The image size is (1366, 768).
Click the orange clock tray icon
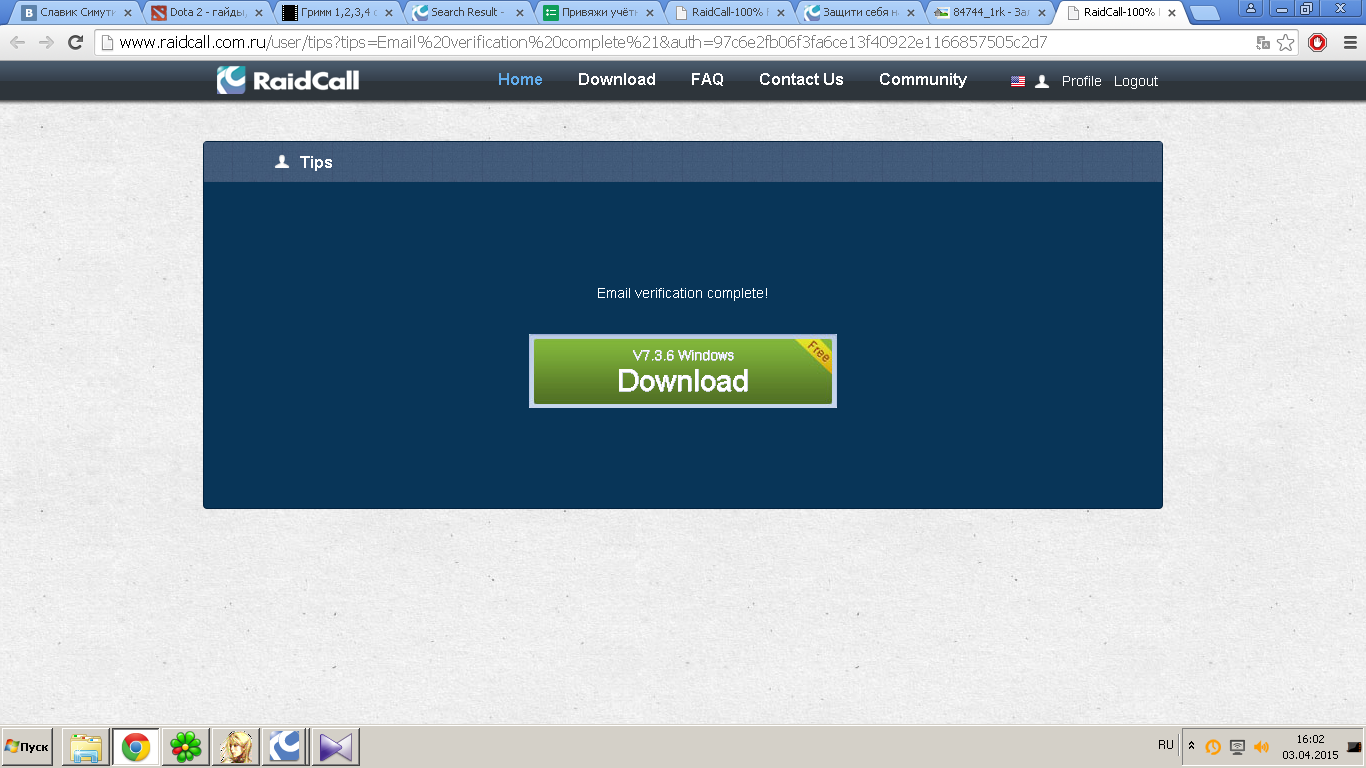(x=1213, y=747)
